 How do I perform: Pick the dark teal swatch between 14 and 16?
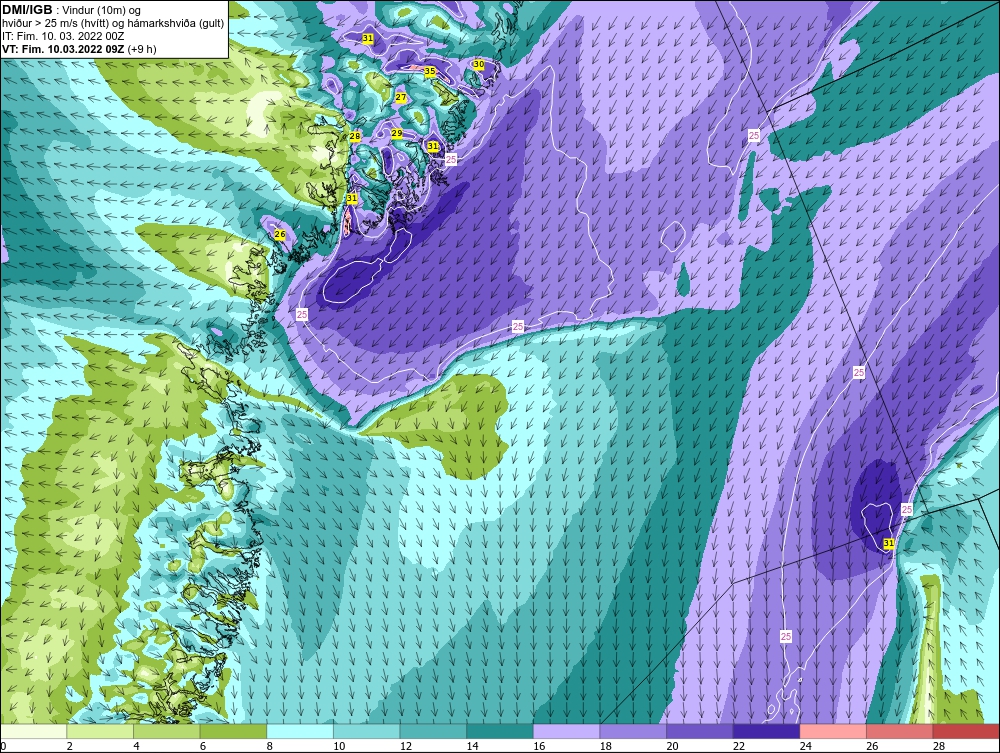(500, 731)
